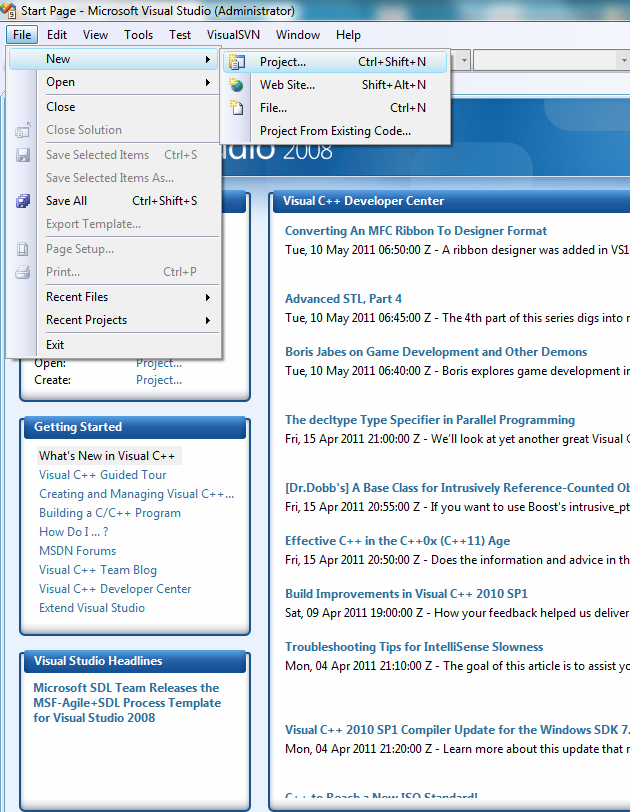Open Boris Jabes on Game Development article
This screenshot has width=630, height=812.
tap(436, 352)
